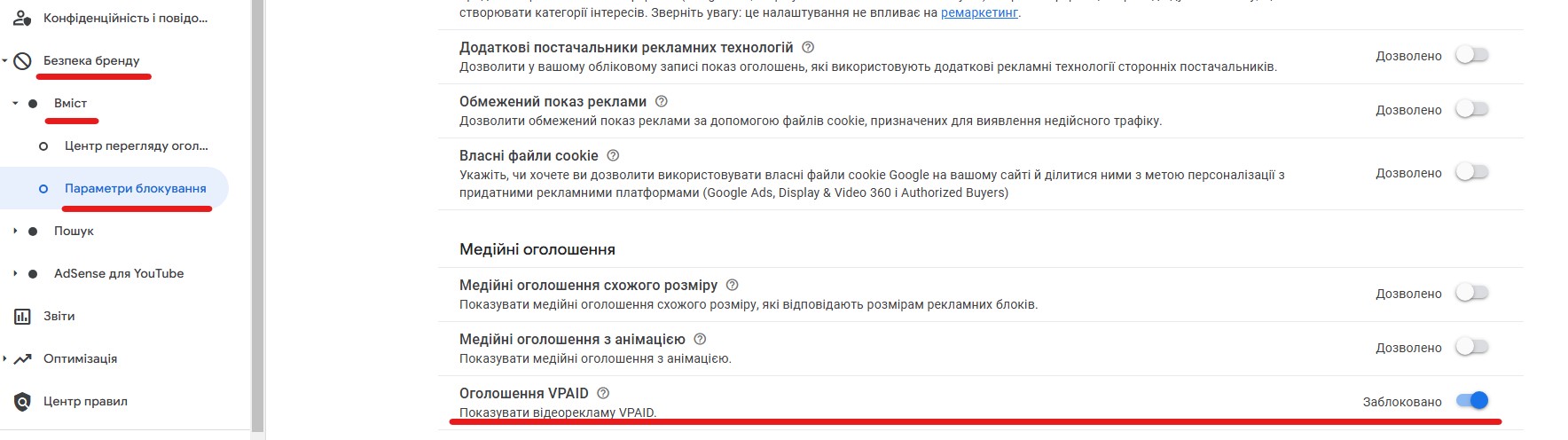
Task: Click the Policy center shield icon
Action: point(23,402)
